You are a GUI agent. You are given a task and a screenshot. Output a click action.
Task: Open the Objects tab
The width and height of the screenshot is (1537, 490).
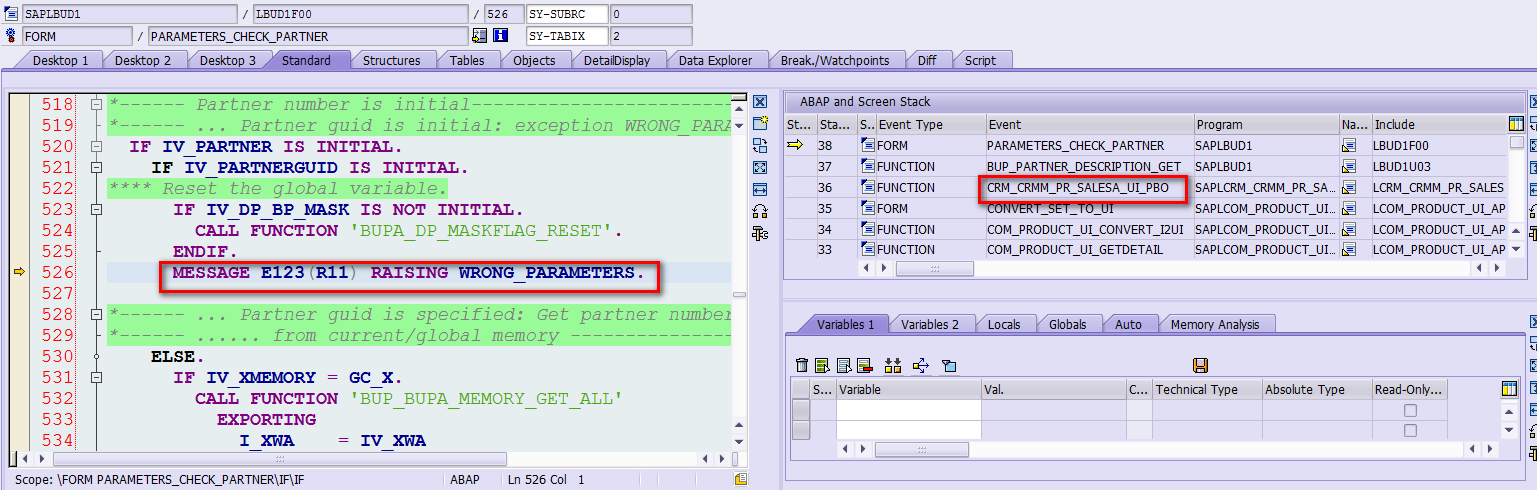(534, 60)
